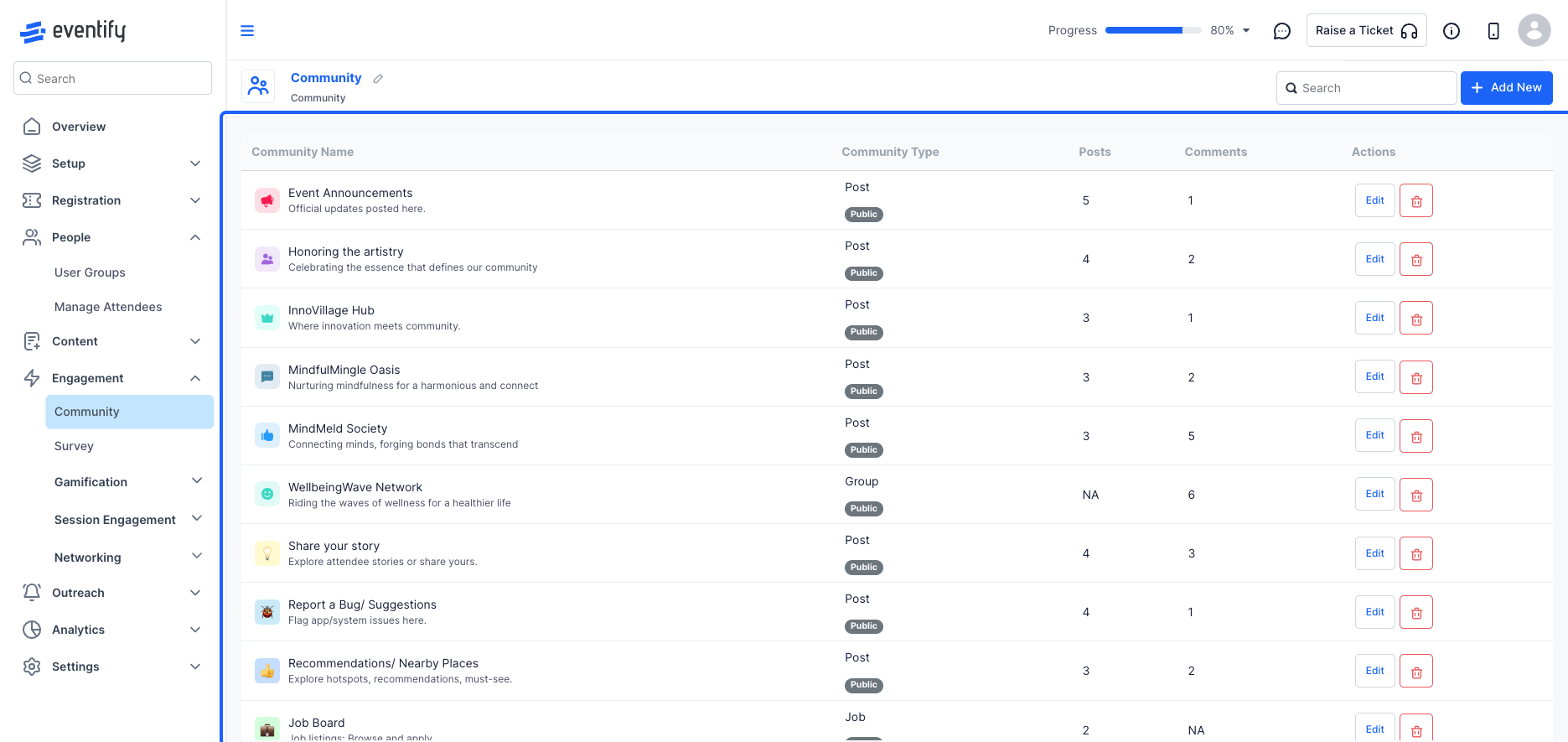Delete WellbeingWave Network community
This screenshot has width=1568, height=742.
click(1416, 495)
